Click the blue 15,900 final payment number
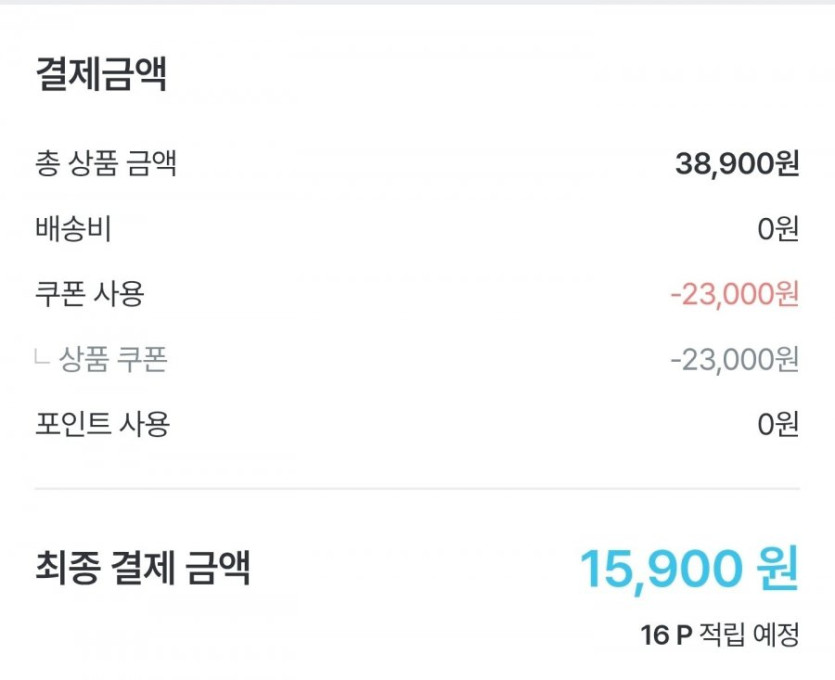The height and width of the screenshot is (680, 835). (661, 568)
